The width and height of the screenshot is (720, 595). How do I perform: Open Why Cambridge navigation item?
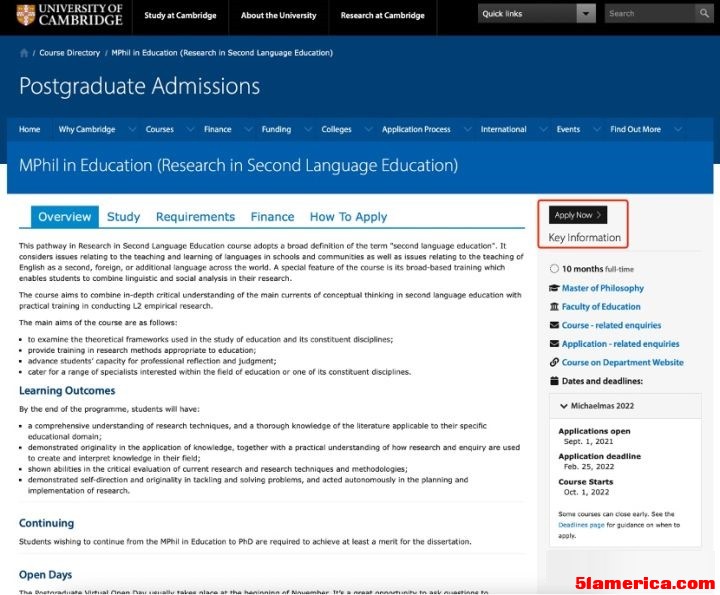coord(87,129)
